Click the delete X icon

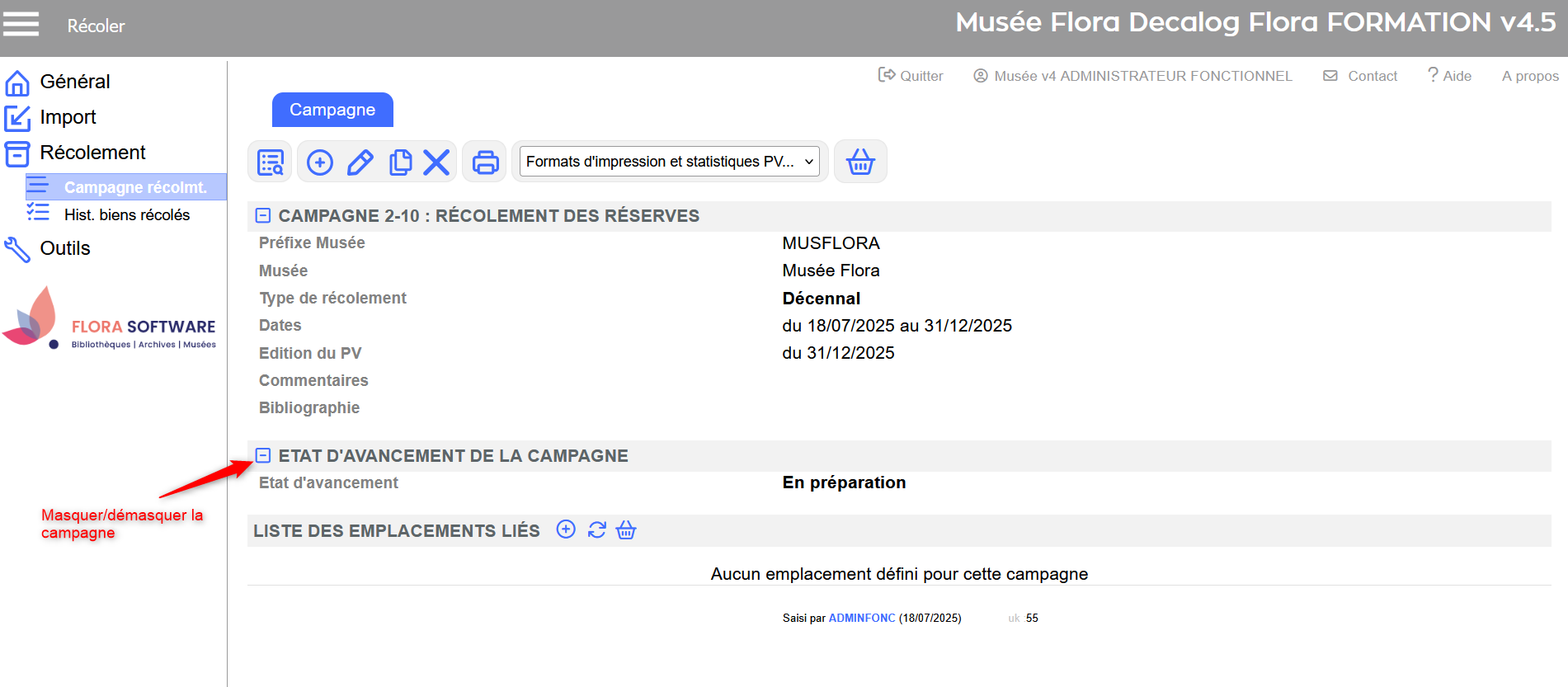coord(436,162)
